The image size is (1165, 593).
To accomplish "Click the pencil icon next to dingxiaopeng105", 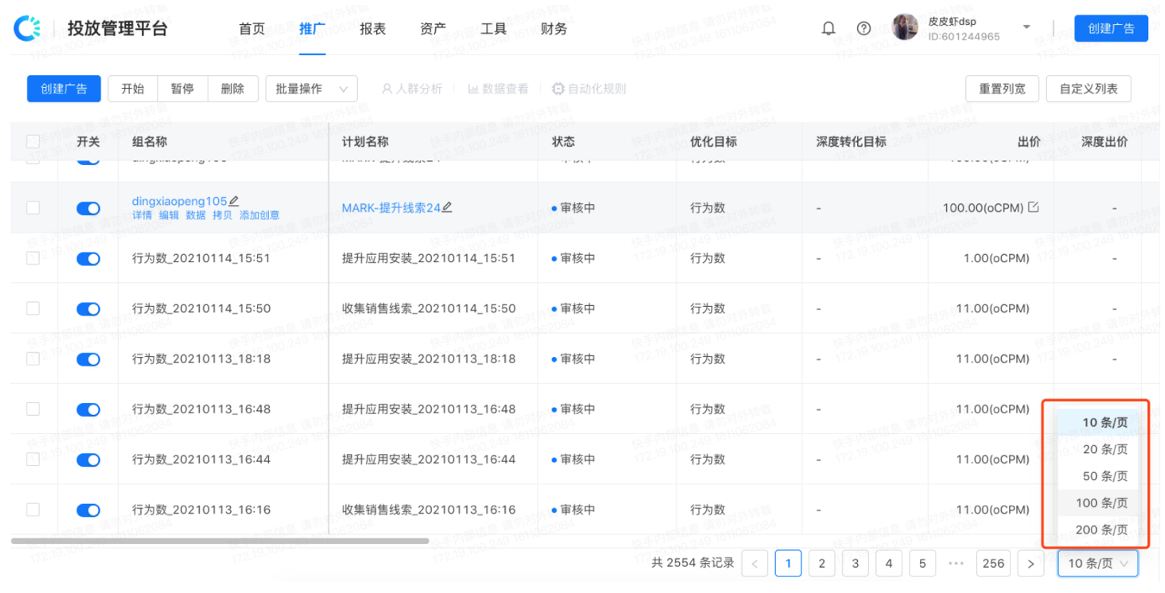I will (x=233, y=200).
